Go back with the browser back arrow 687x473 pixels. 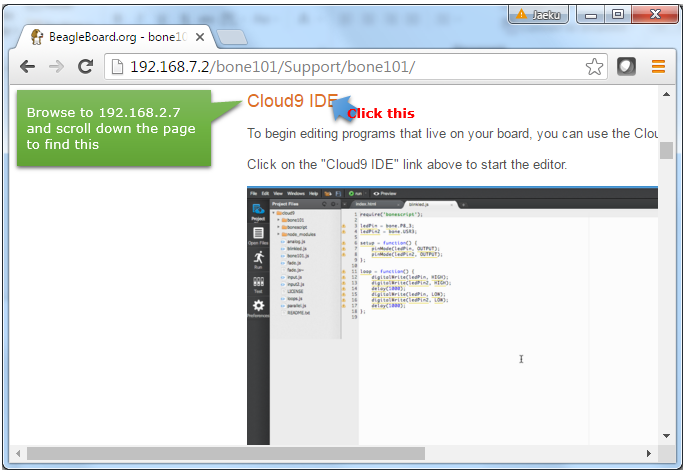click(x=28, y=67)
